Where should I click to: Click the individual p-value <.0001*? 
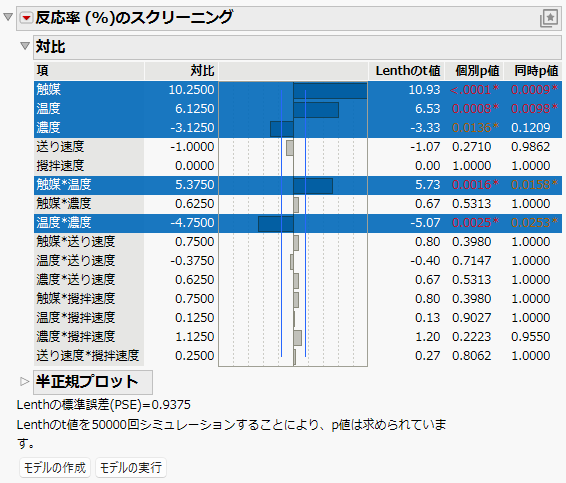(x=474, y=90)
